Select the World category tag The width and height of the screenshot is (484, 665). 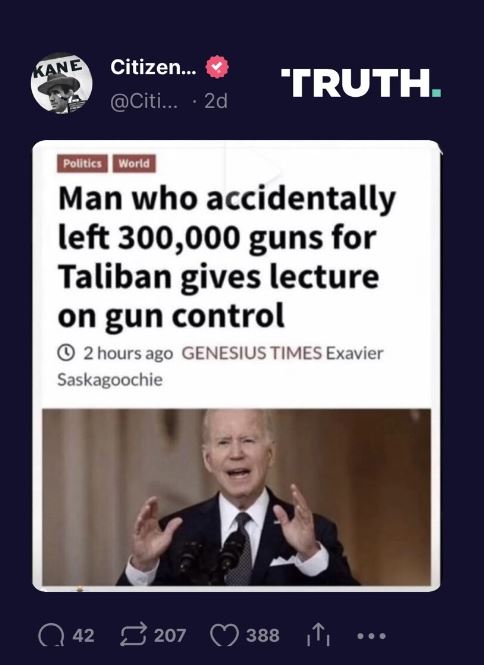(134, 163)
